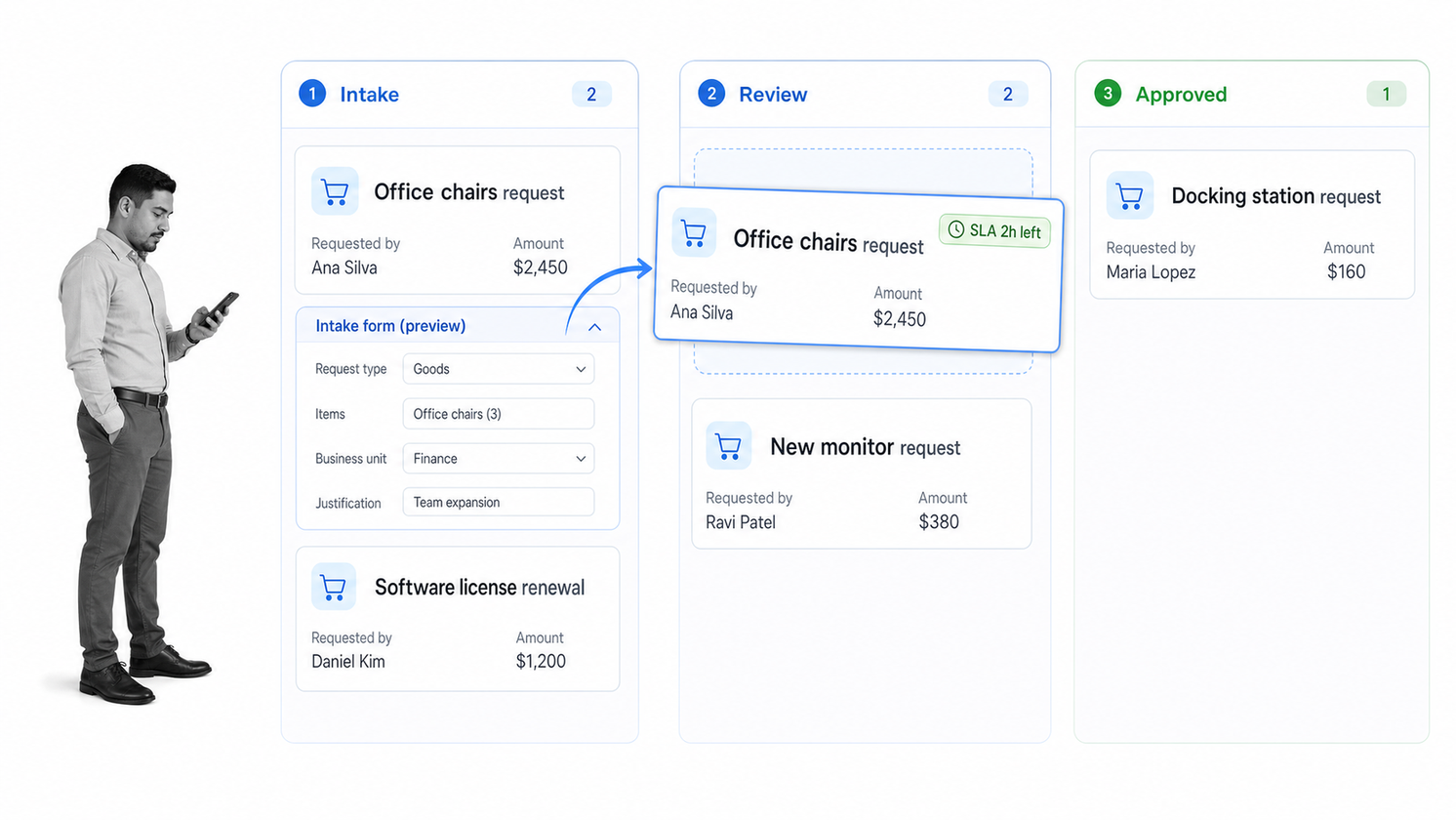Open the Office chairs request title in Intake

click(468, 192)
